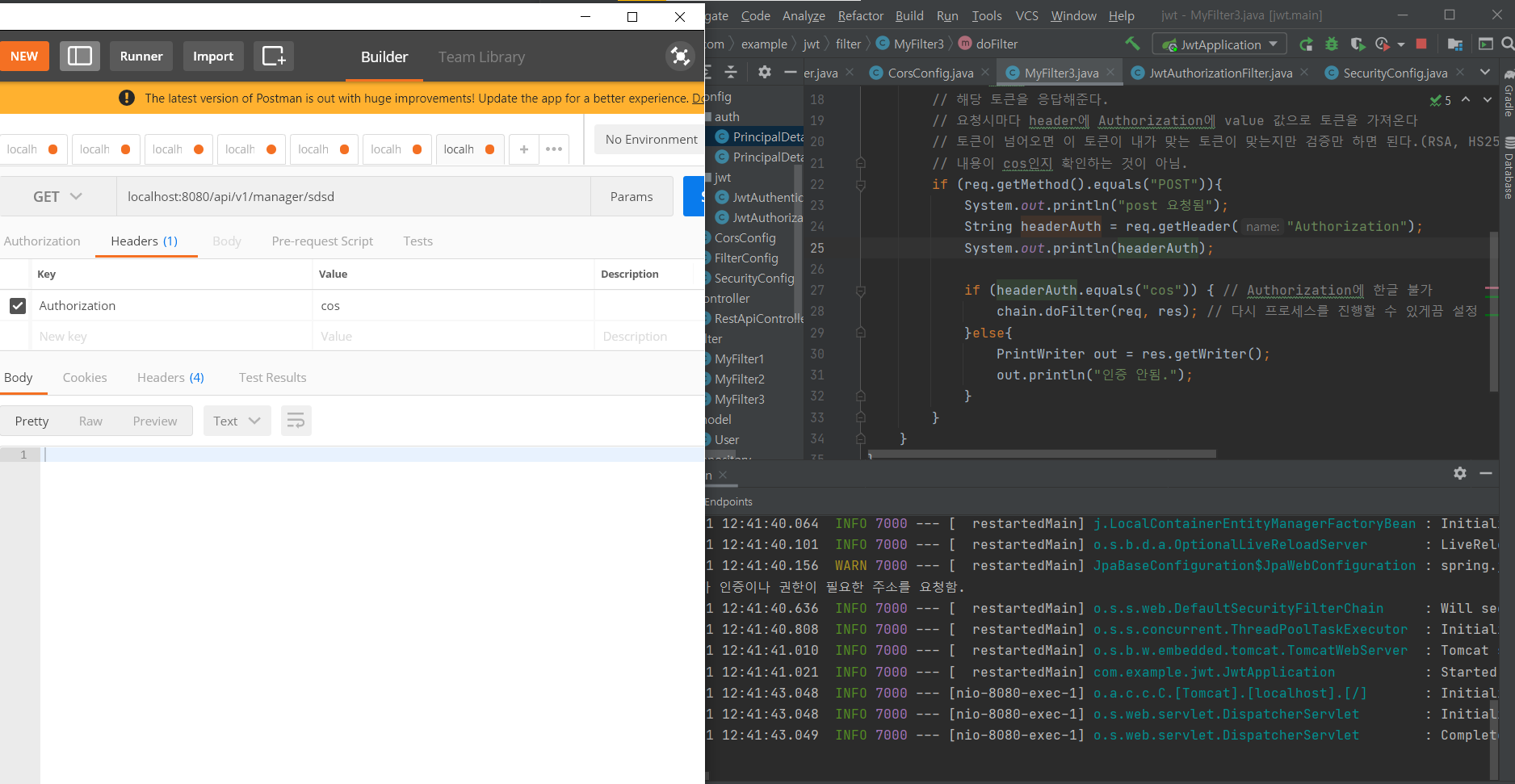This screenshot has height=784, width=1515.
Task: Toggle Postman's sidebar layout icon
Action: click(80, 57)
